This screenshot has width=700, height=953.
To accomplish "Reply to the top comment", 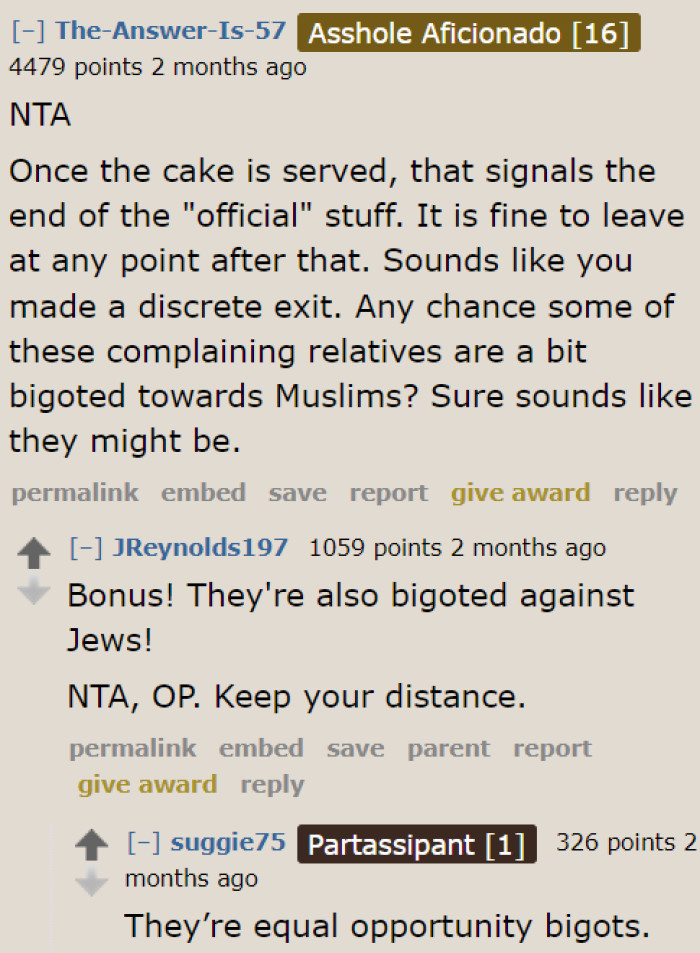I will (x=645, y=492).
